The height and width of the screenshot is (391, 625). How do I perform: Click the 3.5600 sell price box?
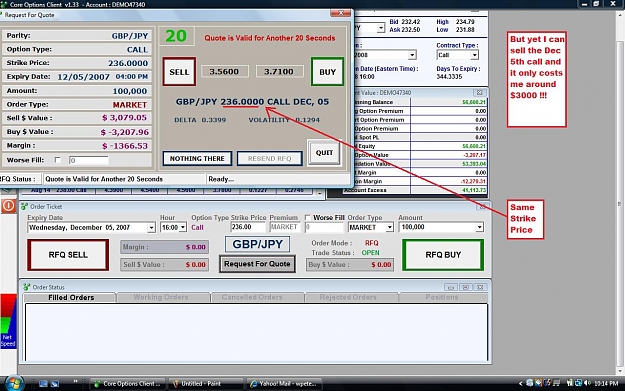coord(224,72)
